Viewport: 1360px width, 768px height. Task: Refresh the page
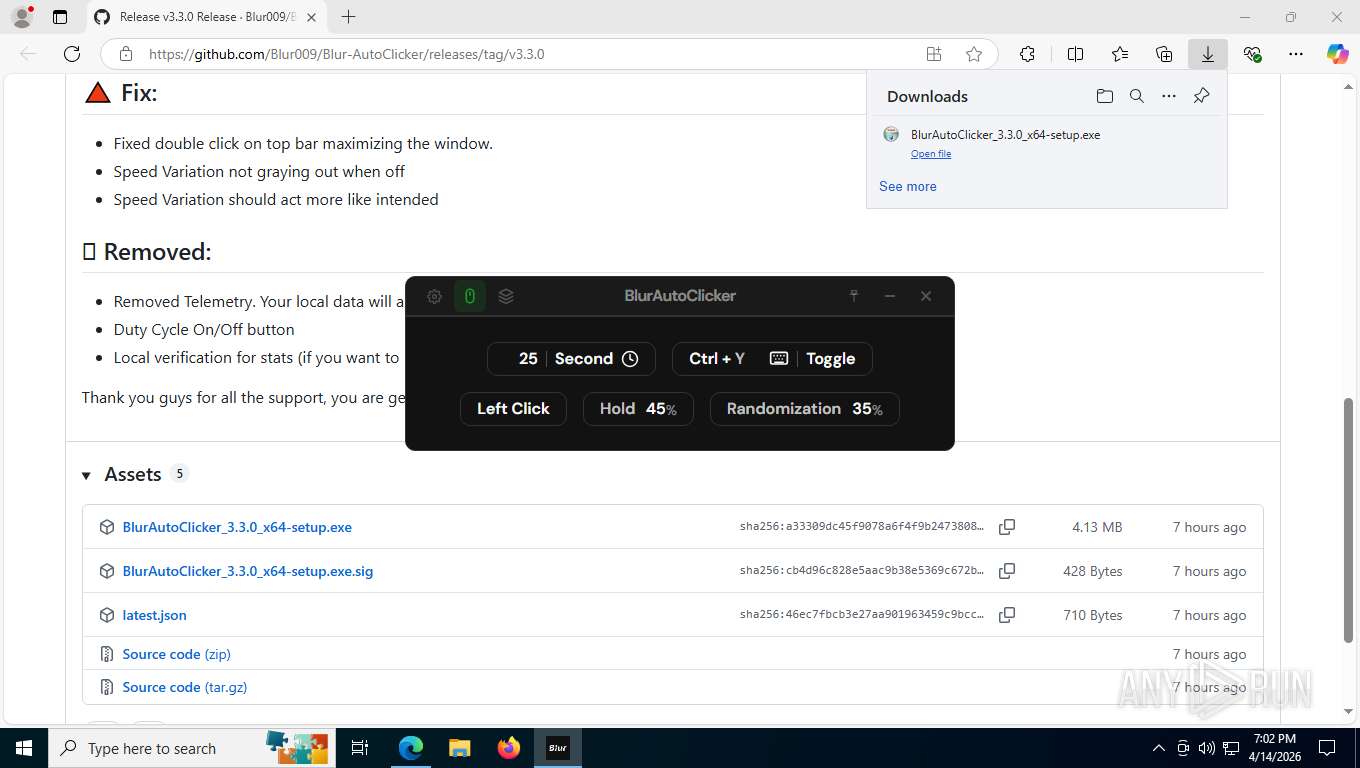click(x=72, y=54)
